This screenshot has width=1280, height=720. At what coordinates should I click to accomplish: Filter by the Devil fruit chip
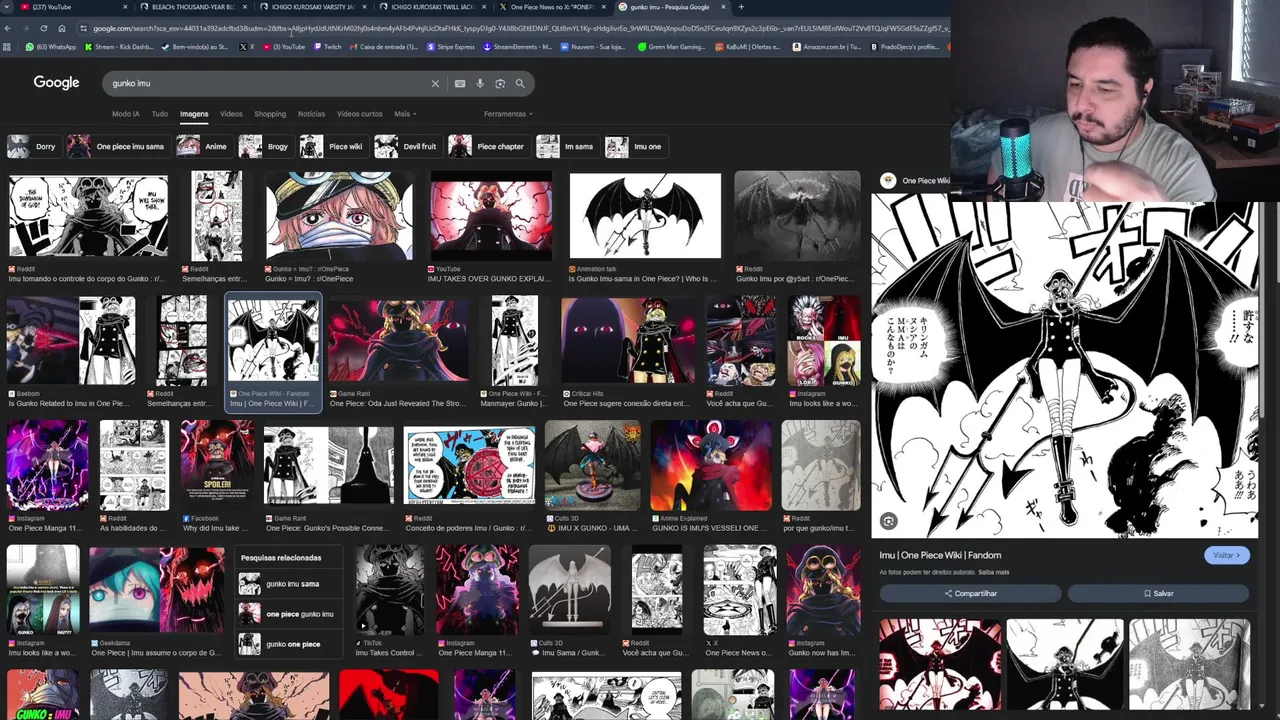click(407, 146)
